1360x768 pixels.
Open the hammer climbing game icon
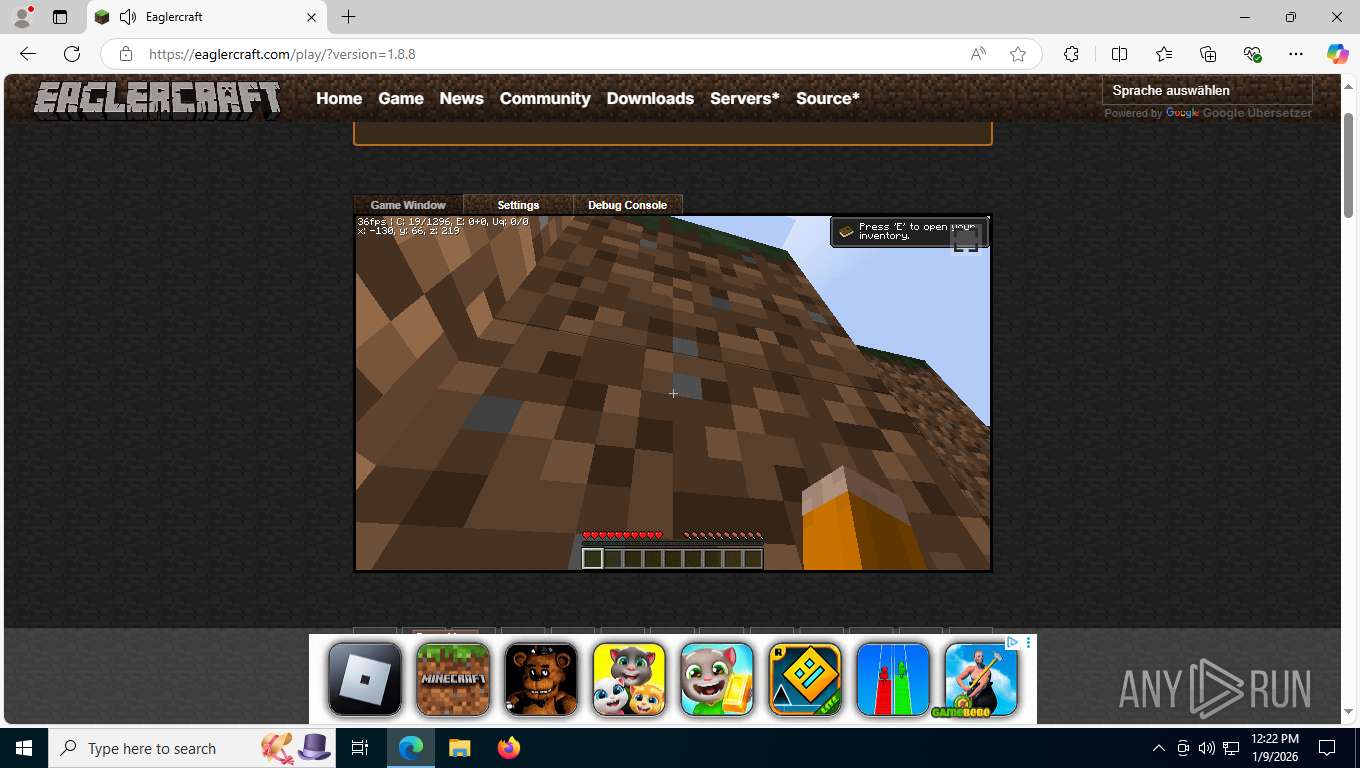[x=981, y=679]
